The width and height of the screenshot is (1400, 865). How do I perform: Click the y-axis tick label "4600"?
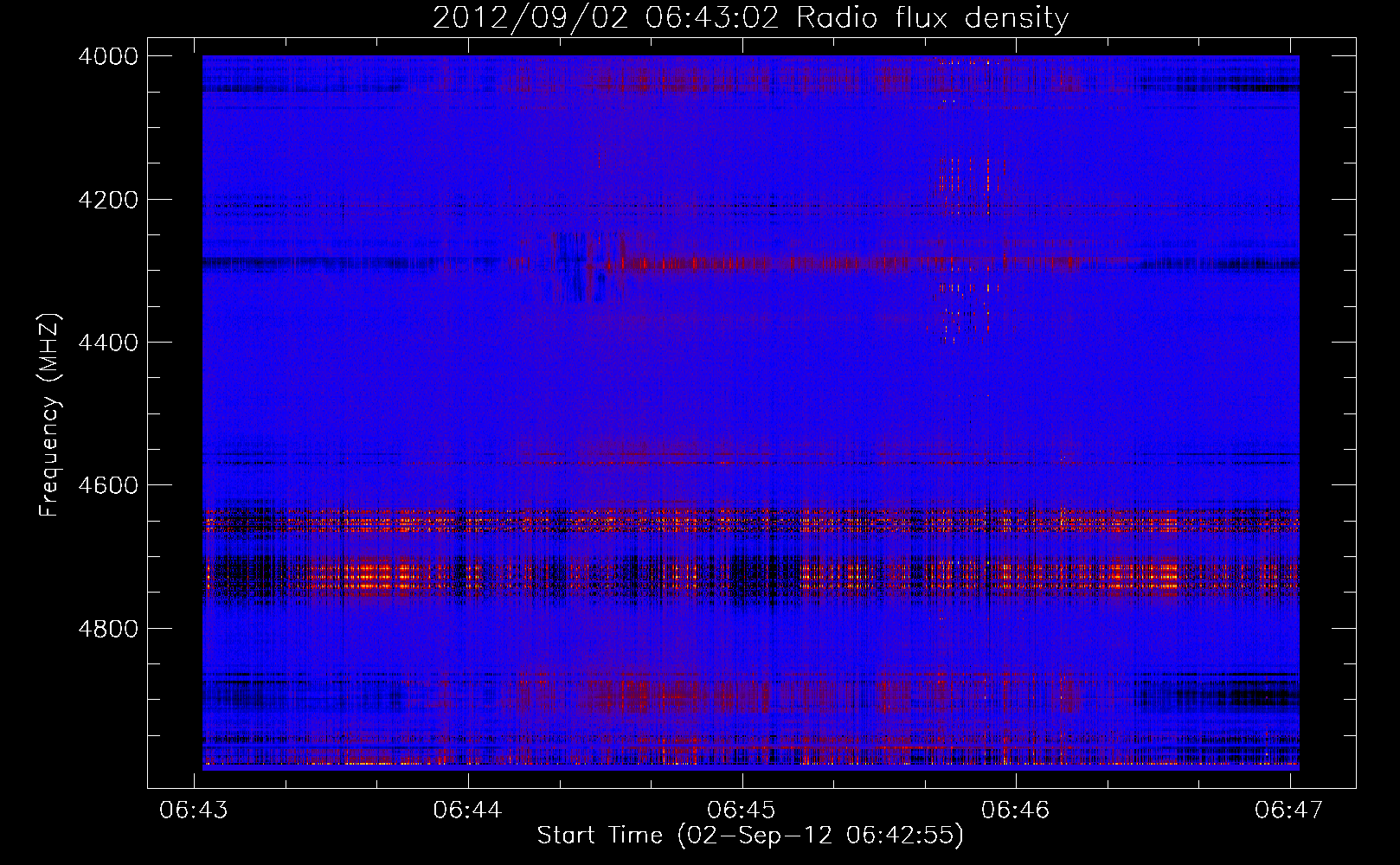click(108, 485)
